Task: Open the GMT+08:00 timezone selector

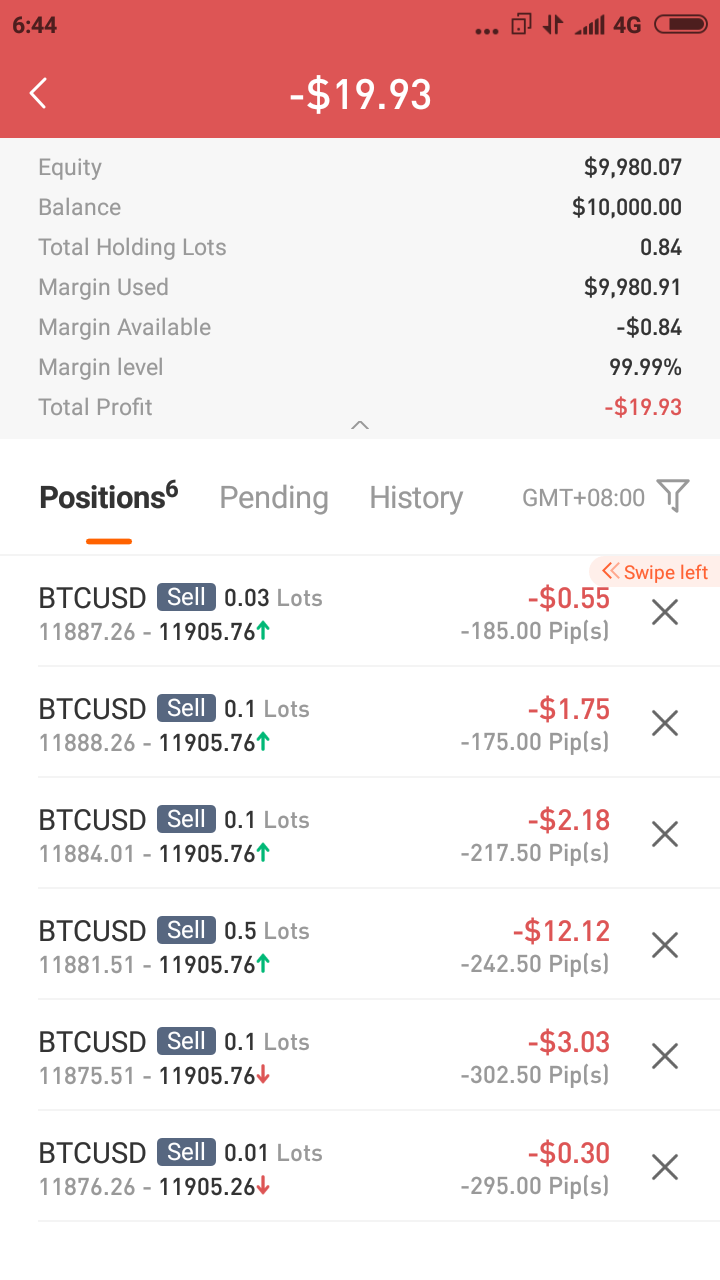Action: [x=584, y=498]
